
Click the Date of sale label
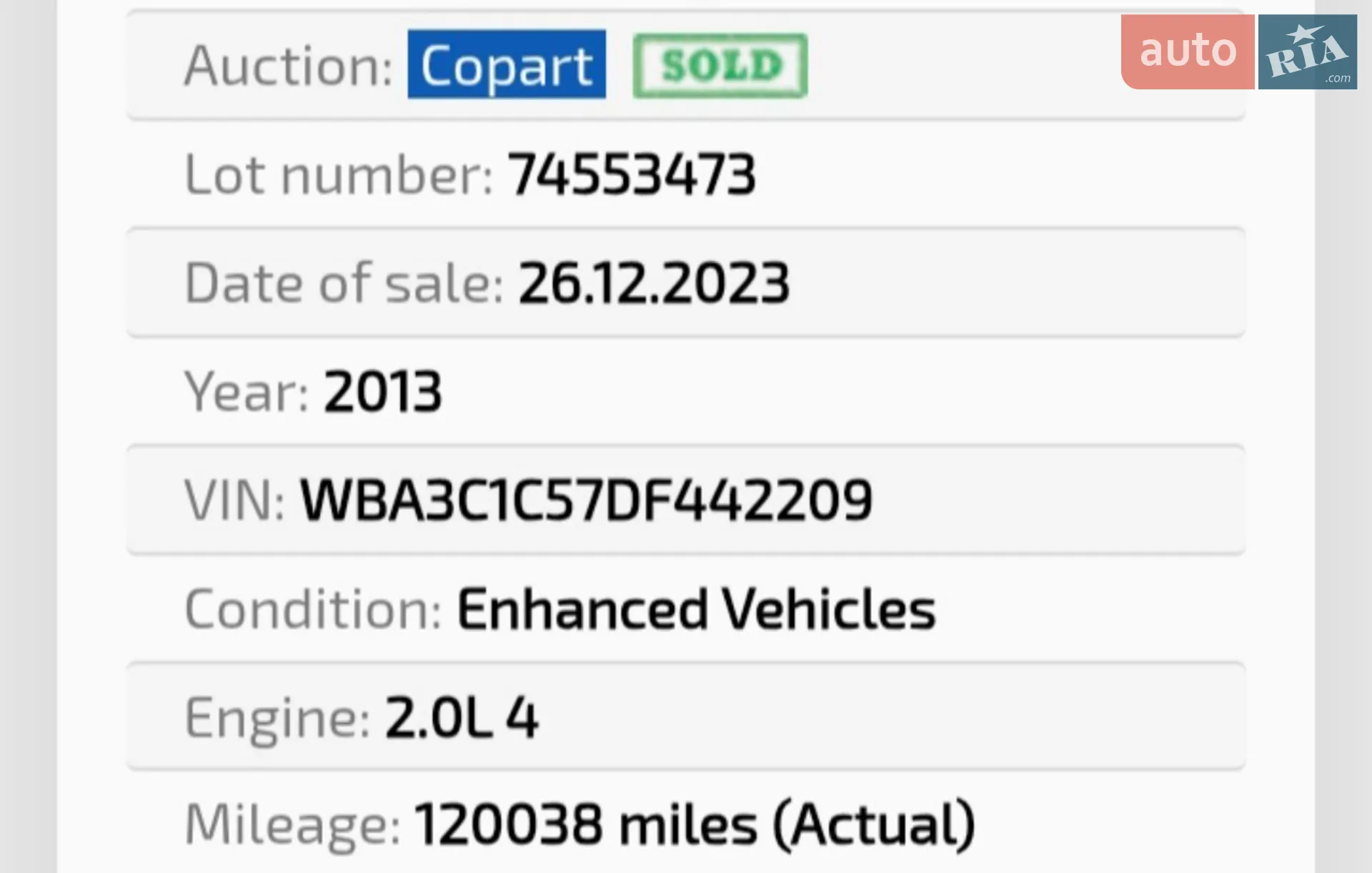(x=344, y=283)
